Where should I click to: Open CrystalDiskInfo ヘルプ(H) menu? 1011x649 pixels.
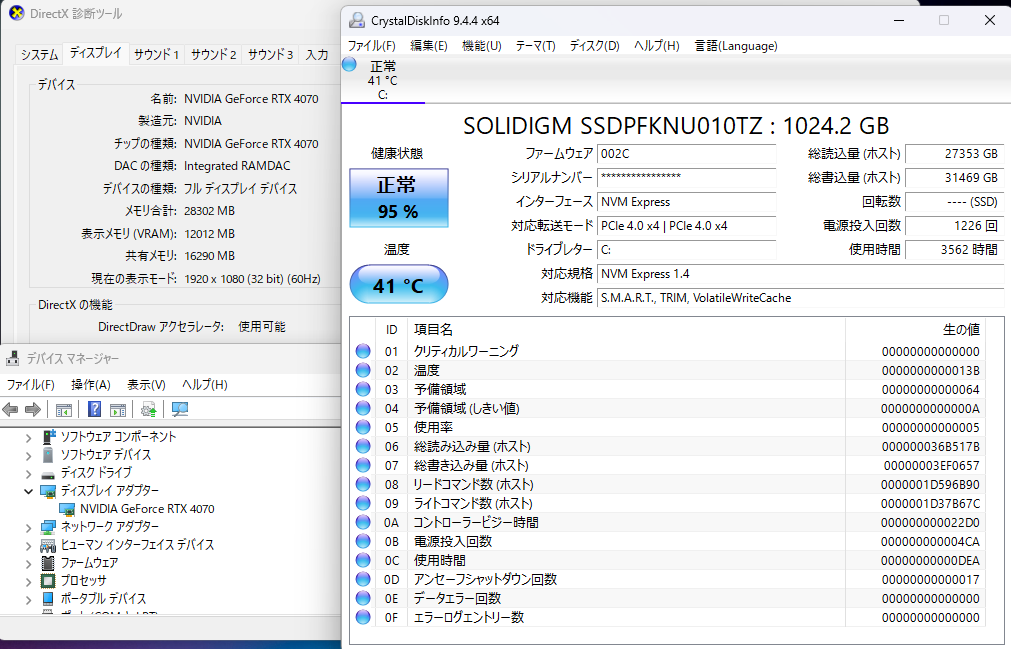656,46
